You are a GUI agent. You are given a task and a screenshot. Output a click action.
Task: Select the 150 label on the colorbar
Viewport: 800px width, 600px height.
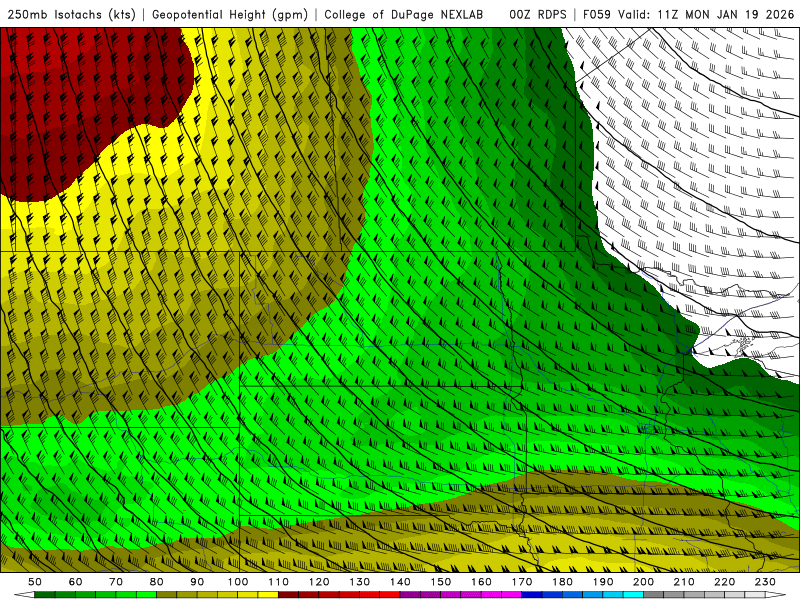pos(441,582)
